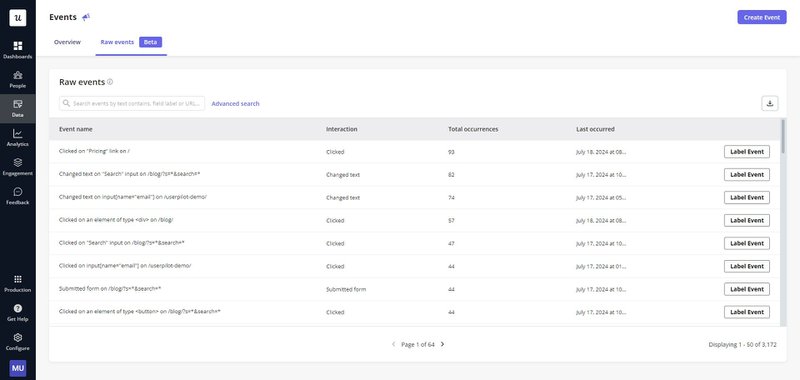Open Configure settings in the sidebar
Image resolution: width=800 pixels, height=380 pixels.
click(17, 341)
